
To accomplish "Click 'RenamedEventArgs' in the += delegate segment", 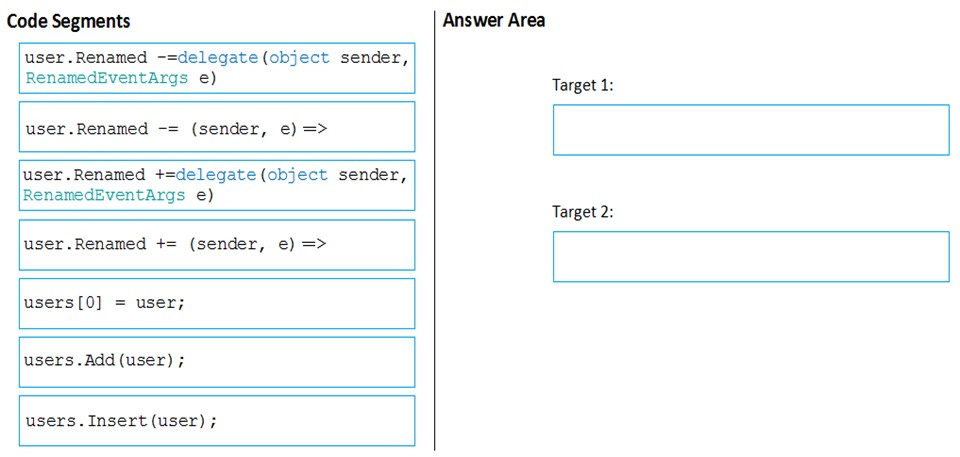I will click(104, 195).
